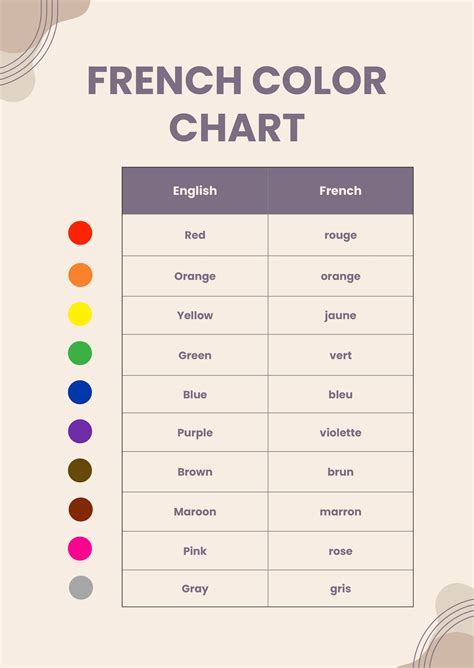Select the orange color dot
The image size is (474, 668).
click(x=80, y=275)
